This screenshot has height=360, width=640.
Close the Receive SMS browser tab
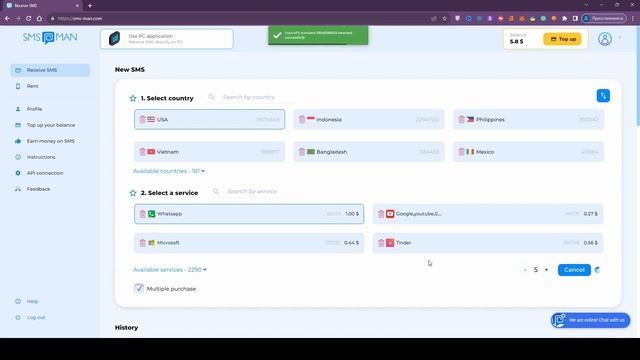[x=77, y=6]
